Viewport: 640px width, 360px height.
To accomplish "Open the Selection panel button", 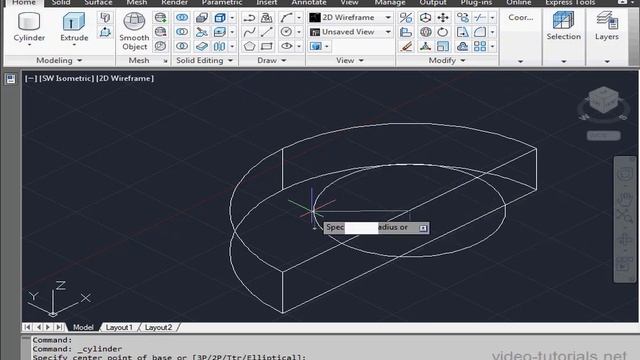I will (563, 27).
